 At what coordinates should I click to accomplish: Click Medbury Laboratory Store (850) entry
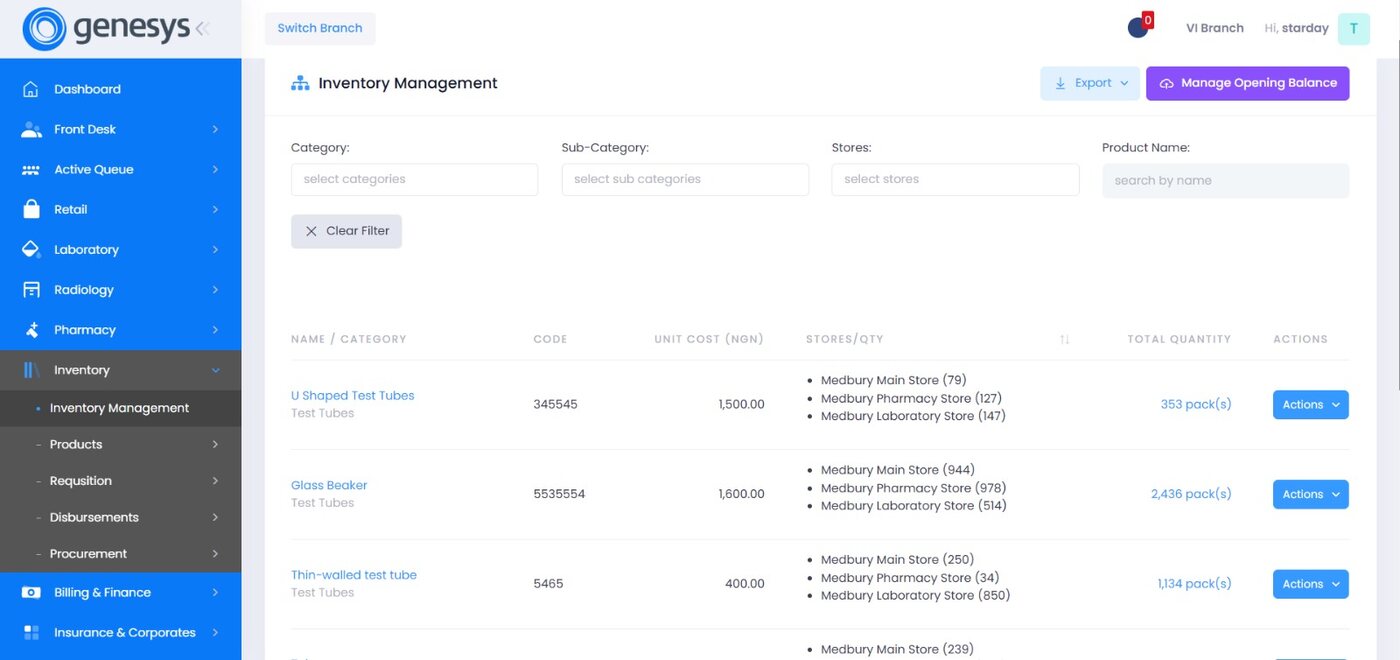click(x=915, y=595)
